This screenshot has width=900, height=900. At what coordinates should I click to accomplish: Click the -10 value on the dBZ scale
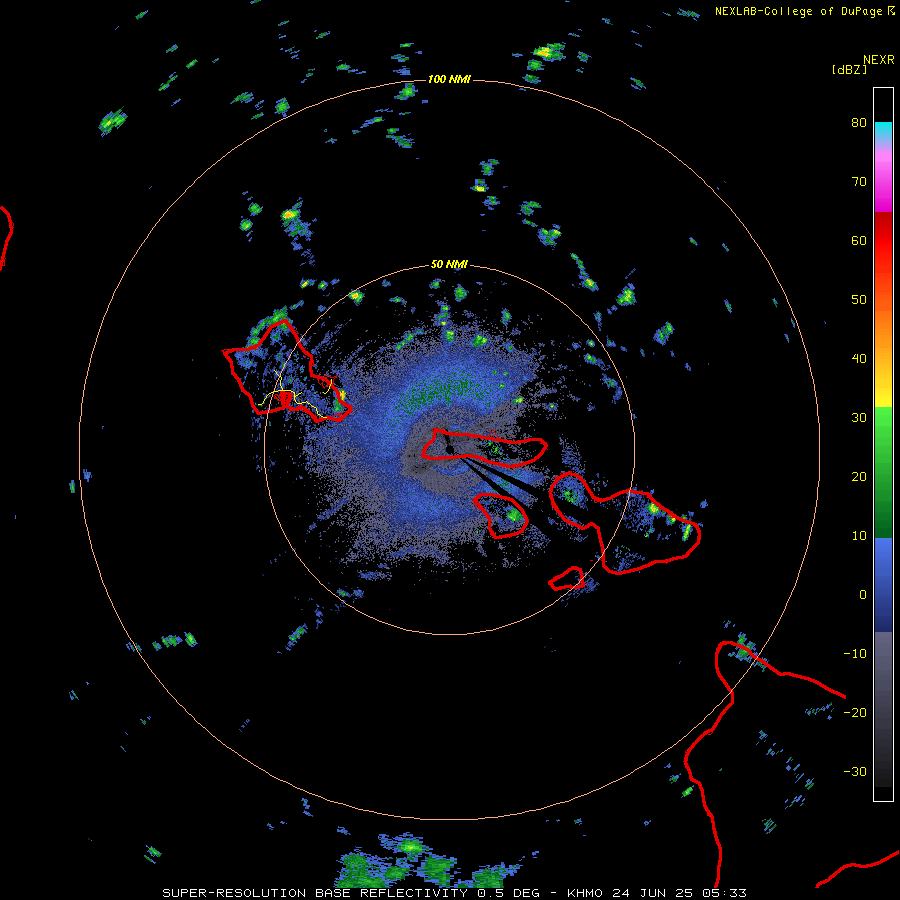[x=855, y=654]
